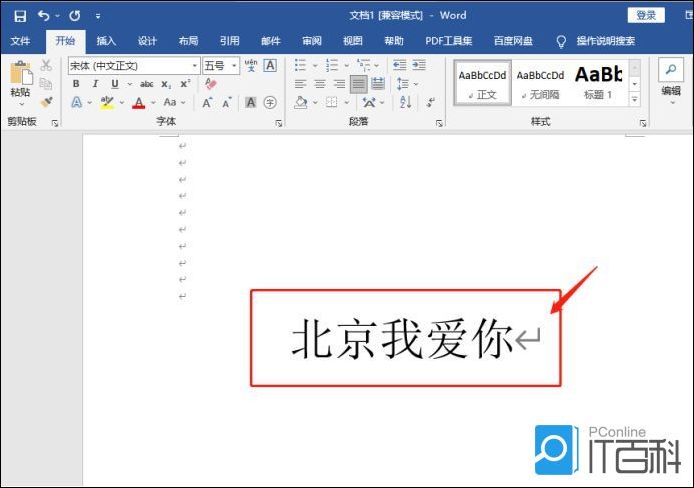The width and height of the screenshot is (694, 488).
Task: Click the Borders icon
Action: [x=332, y=103]
